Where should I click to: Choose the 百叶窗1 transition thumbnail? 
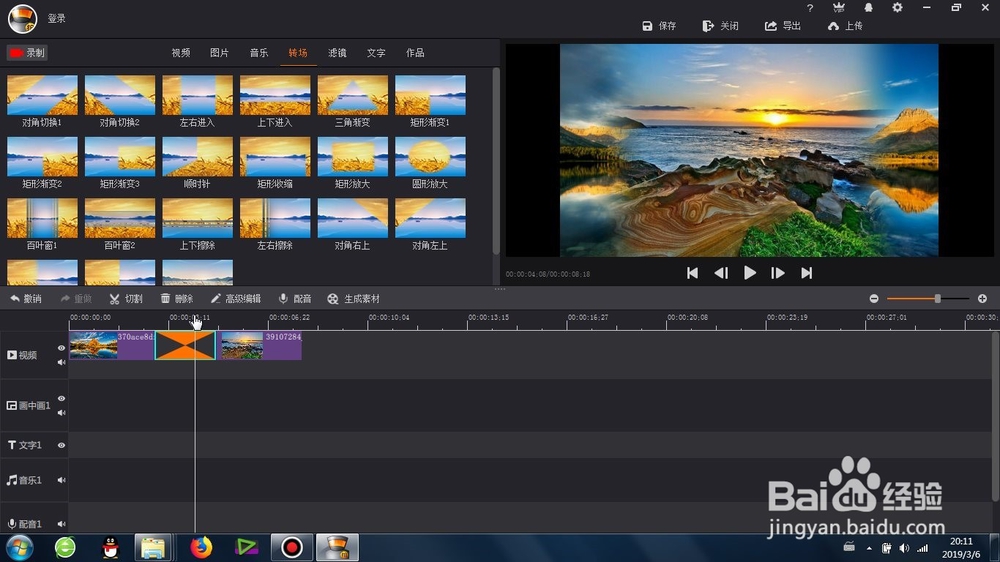coord(42,218)
